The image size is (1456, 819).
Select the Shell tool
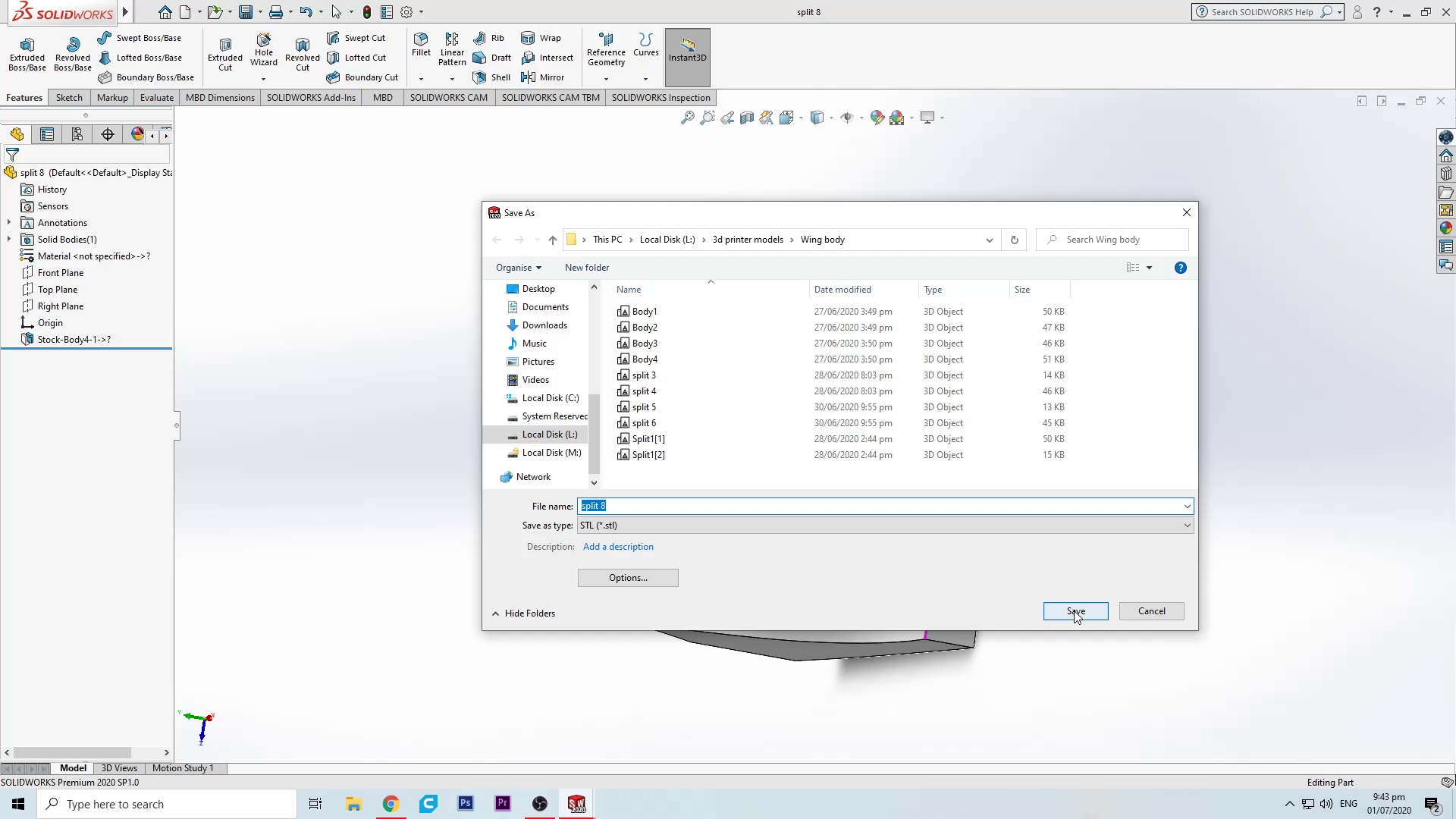492,77
